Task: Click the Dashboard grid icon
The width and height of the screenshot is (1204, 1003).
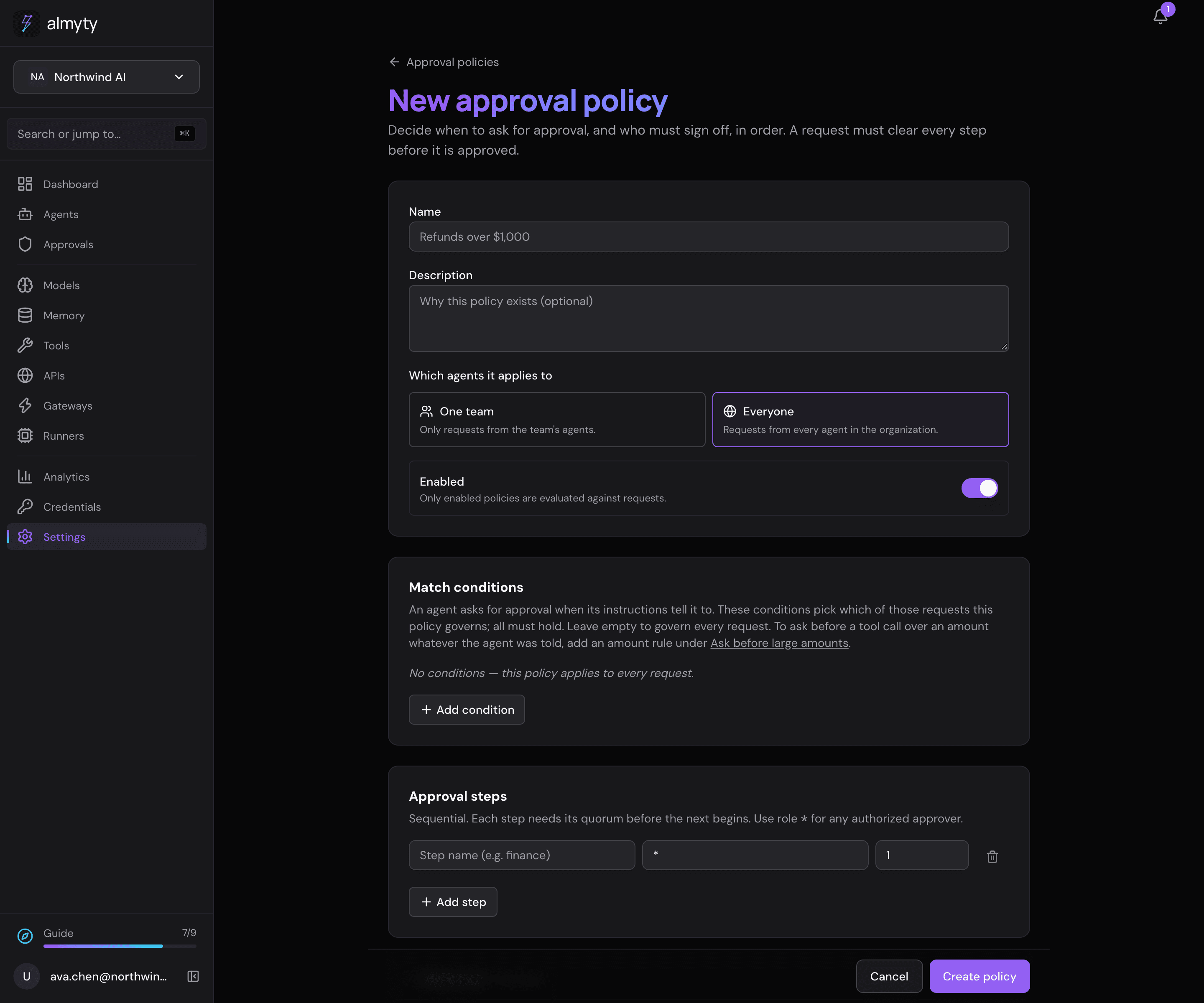Action: coord(25,184)
